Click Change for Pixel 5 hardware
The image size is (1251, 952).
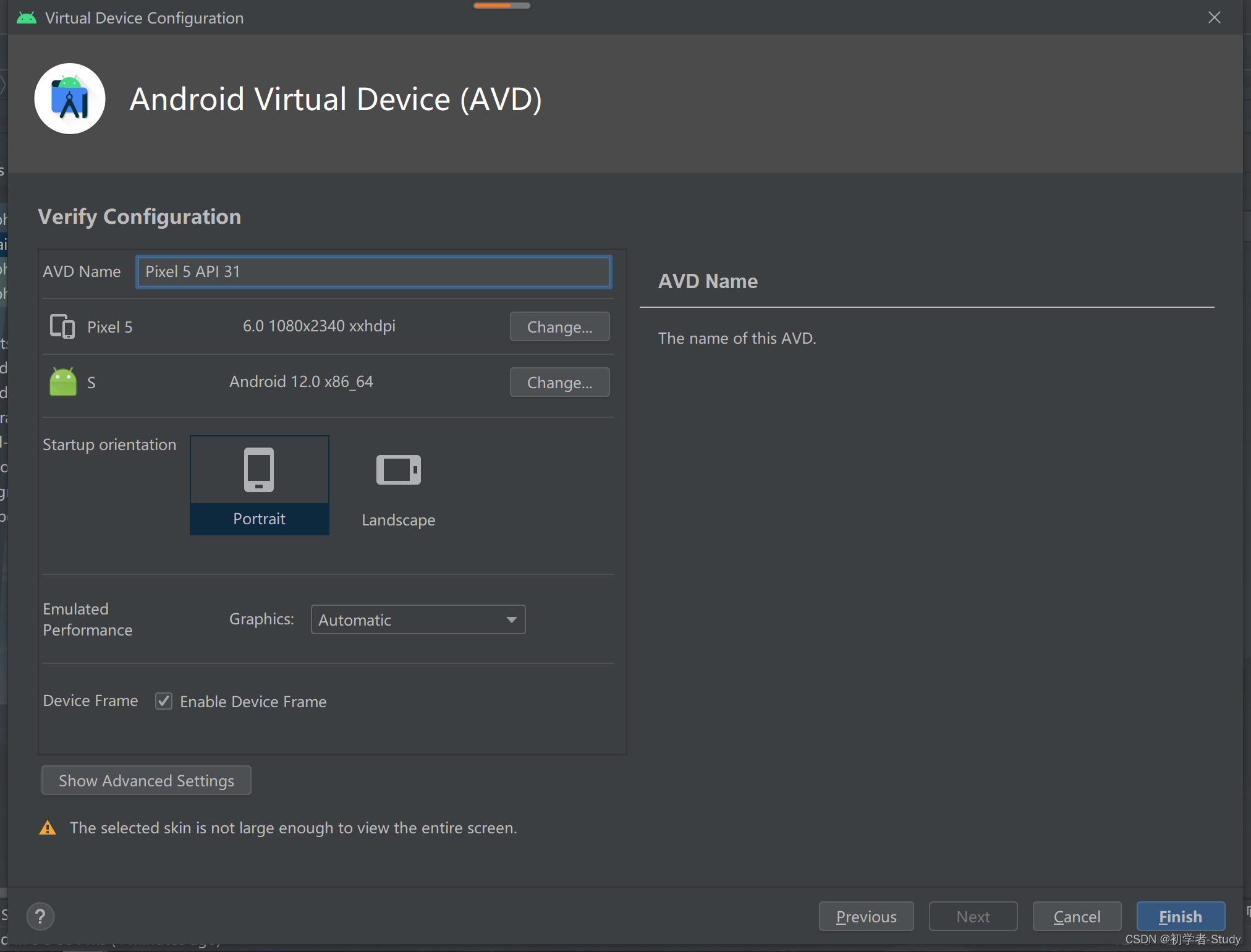[x=559, y=326]
